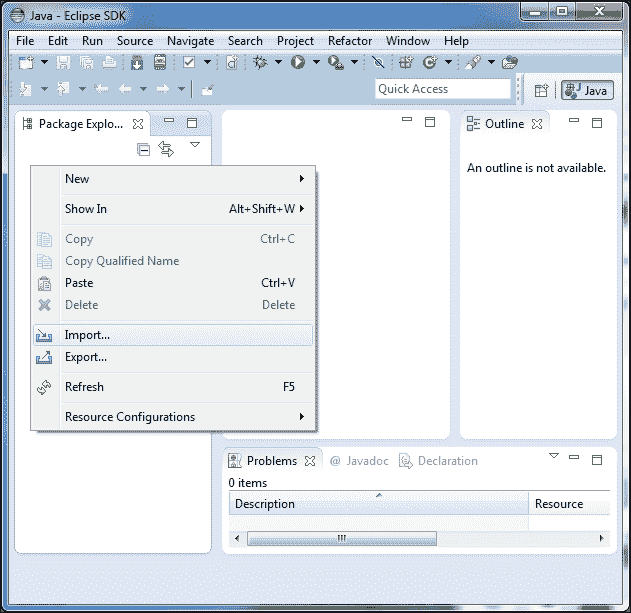Click the Open Perspective icon
This screenshot has width=631, height=613.
(541, 90)
